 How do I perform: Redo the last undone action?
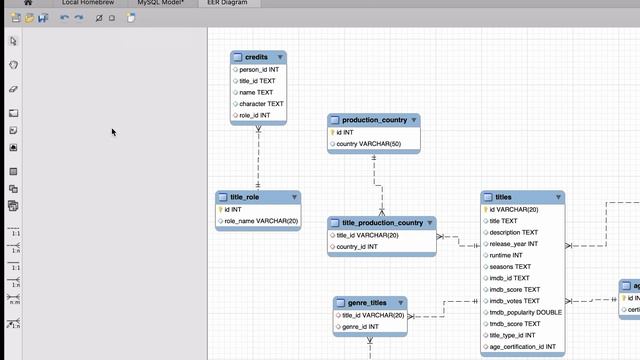(x=78, y=18)
